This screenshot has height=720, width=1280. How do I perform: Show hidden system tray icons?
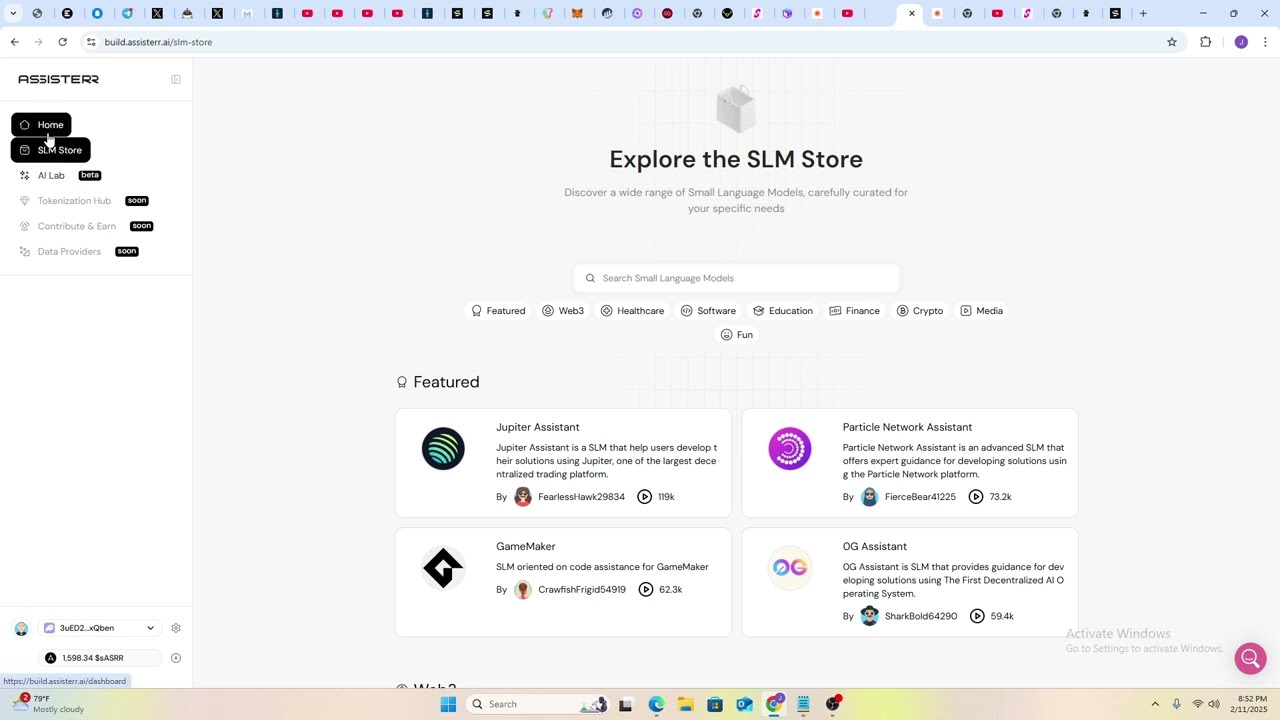click(x=1155, y=704)
